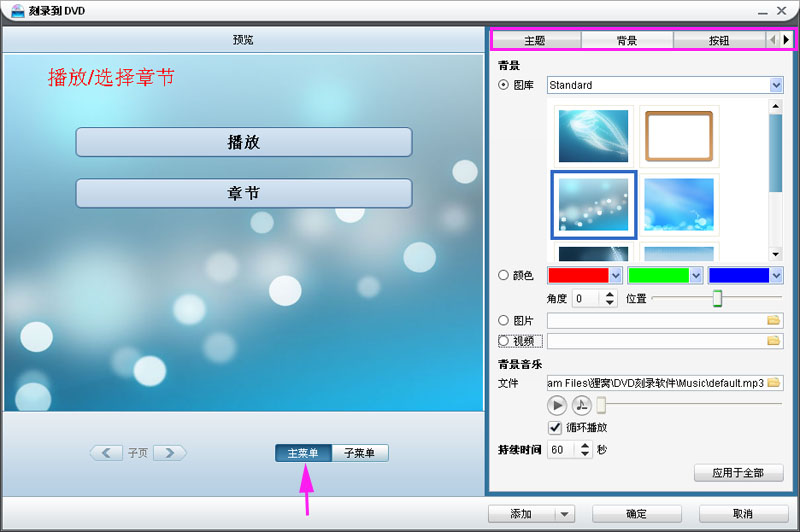
Task: Go to the next sub page
Action: tap(170, 452)
